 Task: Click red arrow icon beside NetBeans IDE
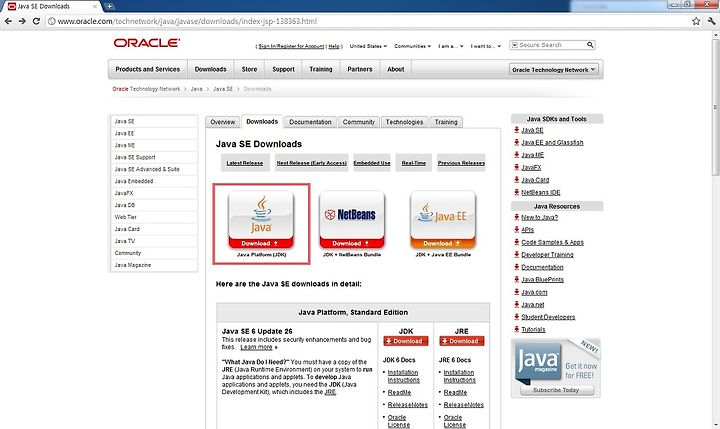[517, 192]
